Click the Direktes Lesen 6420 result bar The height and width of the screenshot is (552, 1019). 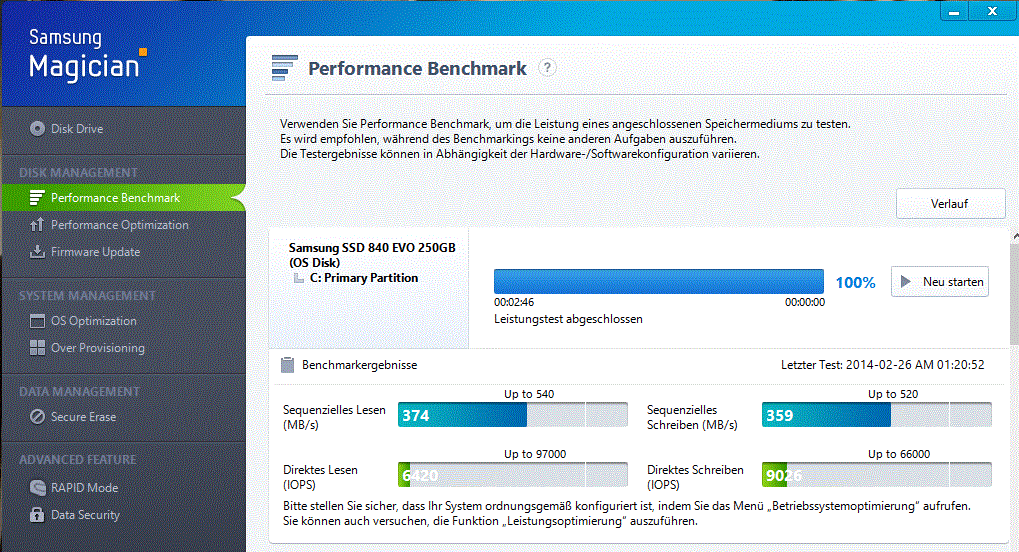click(513, 475)
